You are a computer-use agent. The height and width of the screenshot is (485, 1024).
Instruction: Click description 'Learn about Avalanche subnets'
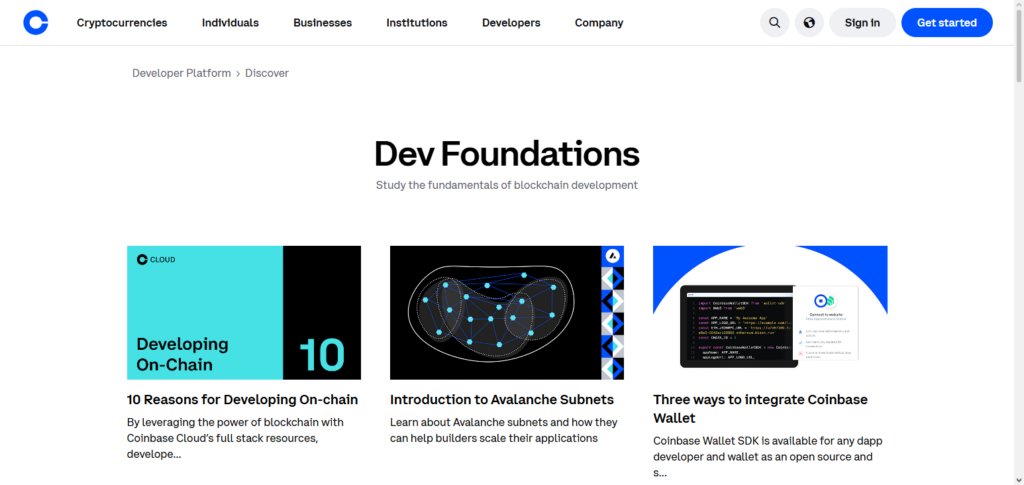(504, 430)
